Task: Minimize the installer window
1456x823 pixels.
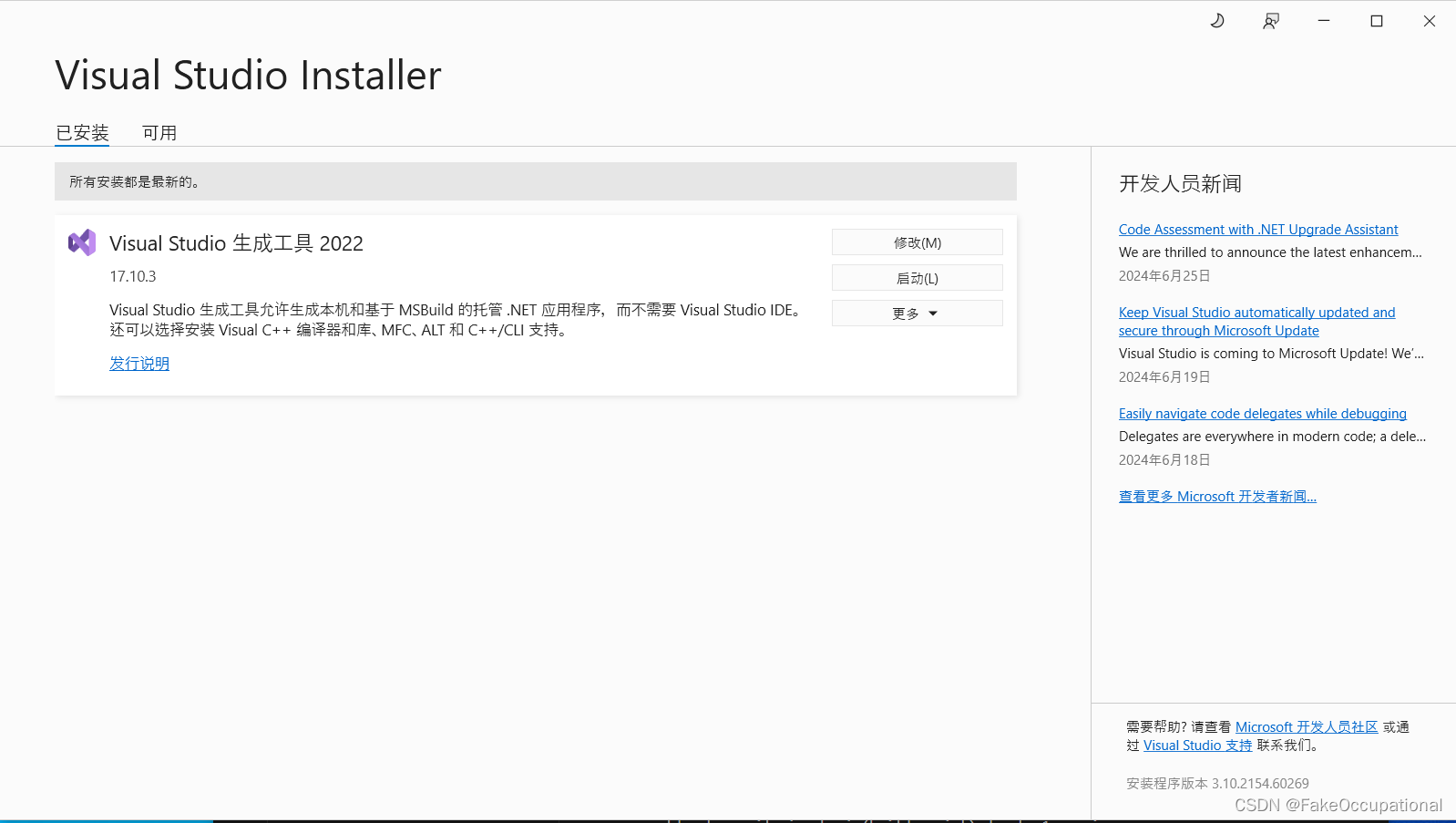Action: click(1324, 21)
